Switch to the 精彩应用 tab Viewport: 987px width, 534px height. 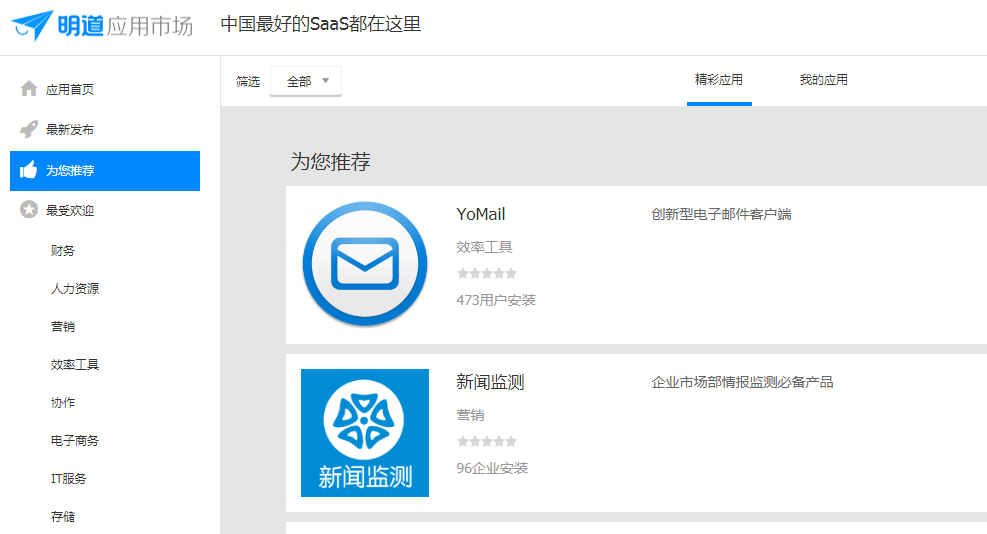pos(719,80)
